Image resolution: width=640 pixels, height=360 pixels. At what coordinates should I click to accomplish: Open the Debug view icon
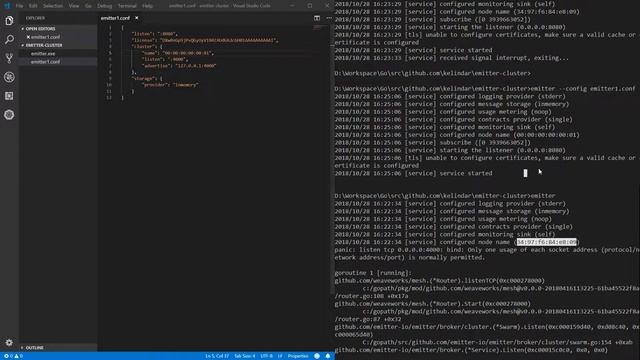click(x=9, y=77)
